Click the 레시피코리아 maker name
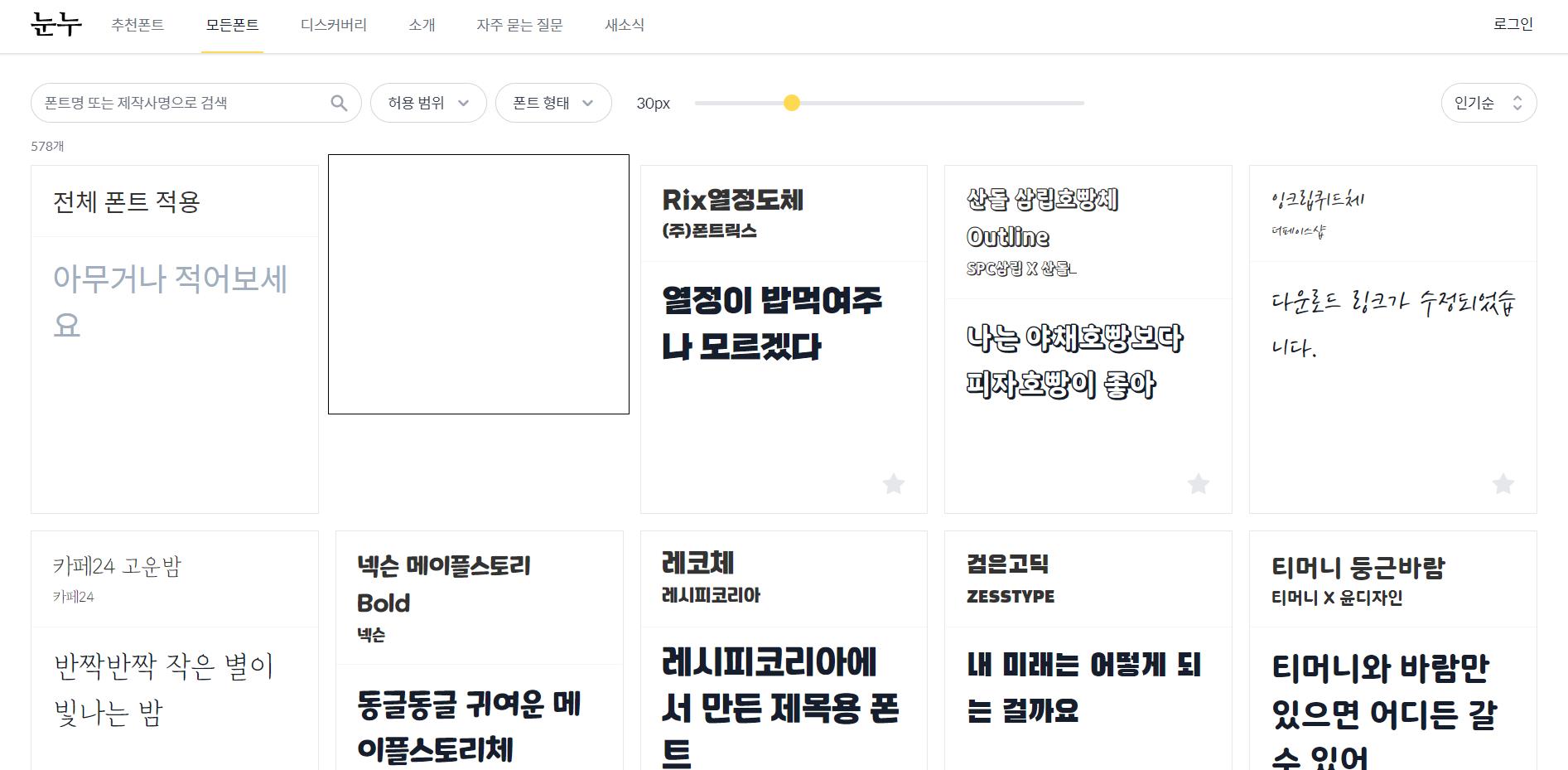The height and width of the screenshot is (770, 1568). [711, 595]
